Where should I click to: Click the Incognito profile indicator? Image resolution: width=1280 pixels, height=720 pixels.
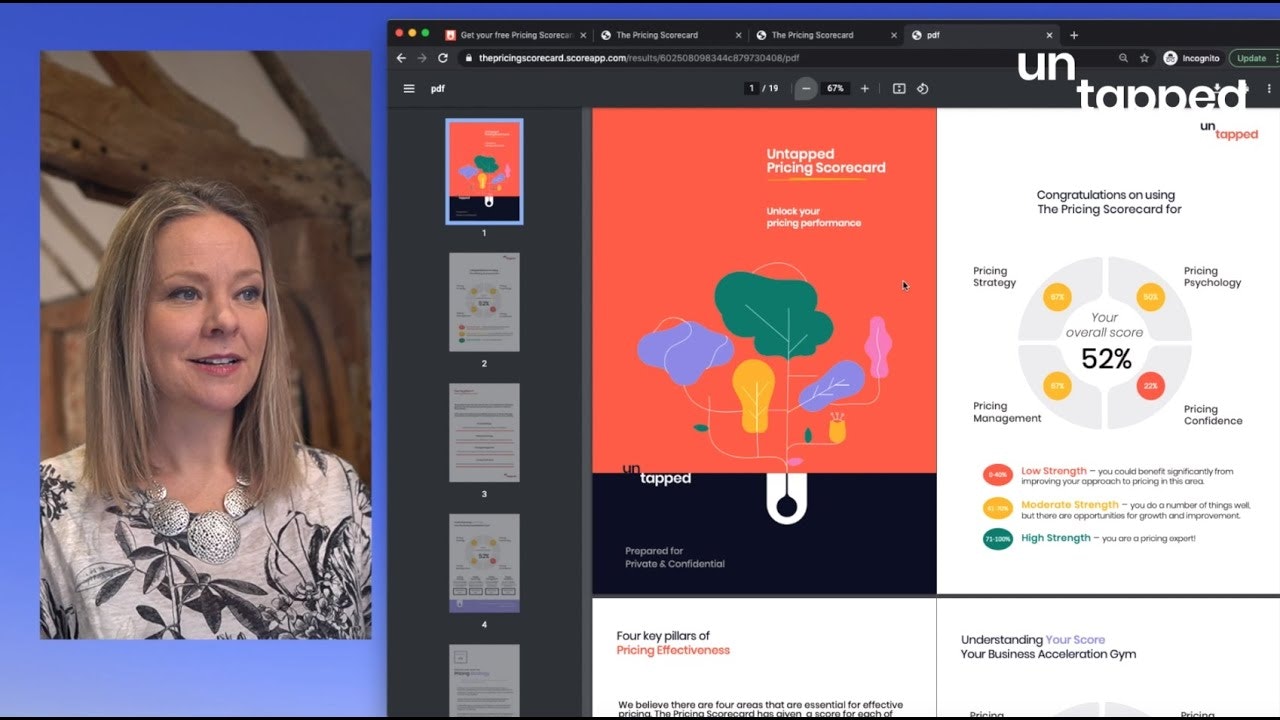point(1191,58)
